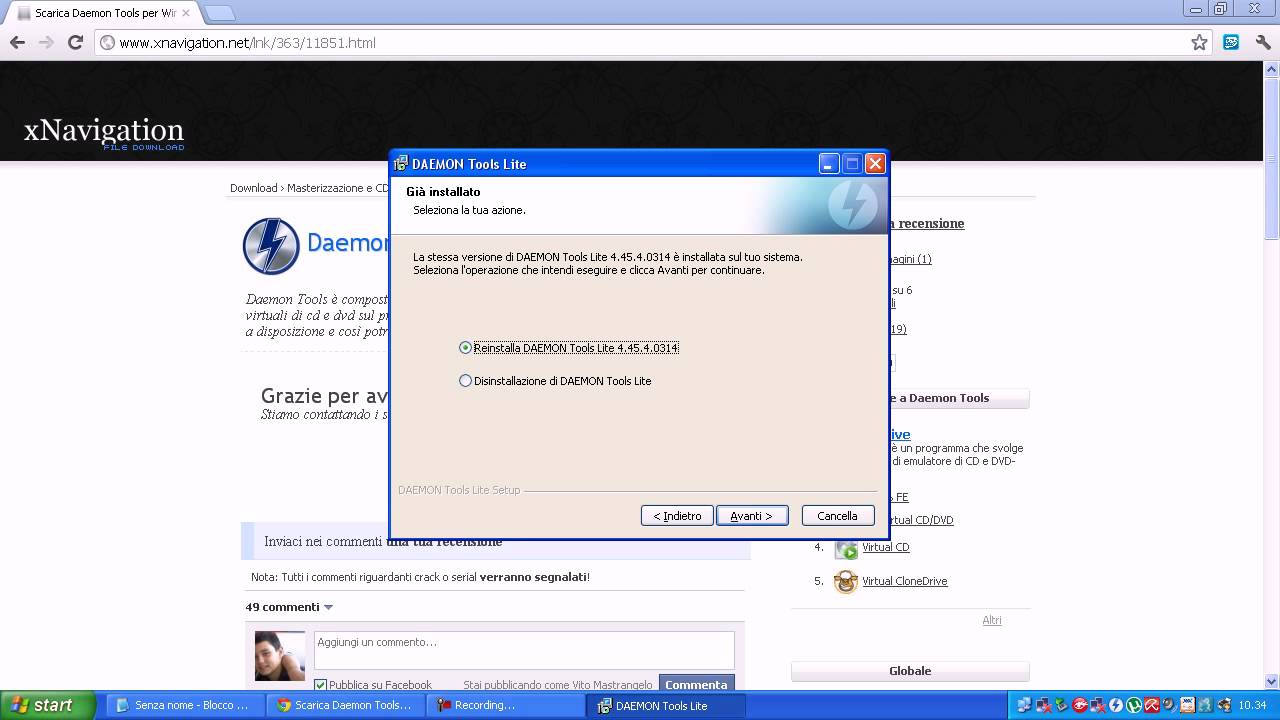Viewport: 1280px width, 720px height.
Task: Click the Avanti button in installer
Action: (752, 516)
